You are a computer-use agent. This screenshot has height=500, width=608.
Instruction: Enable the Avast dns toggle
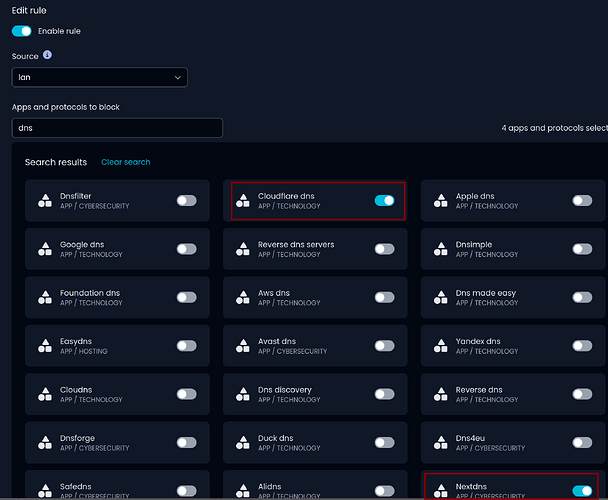point(384,346)
